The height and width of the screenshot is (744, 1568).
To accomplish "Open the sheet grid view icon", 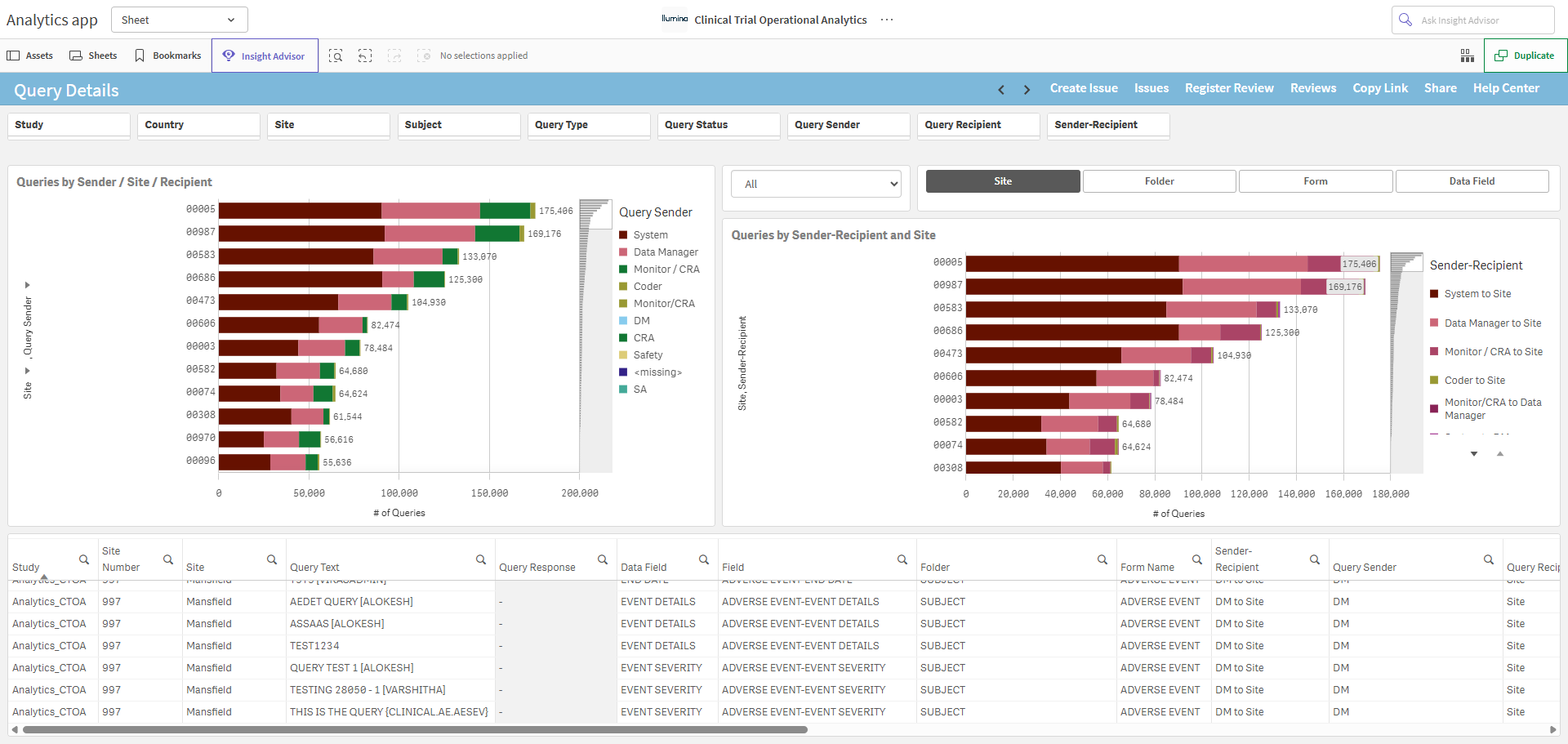I will 1467,56.
